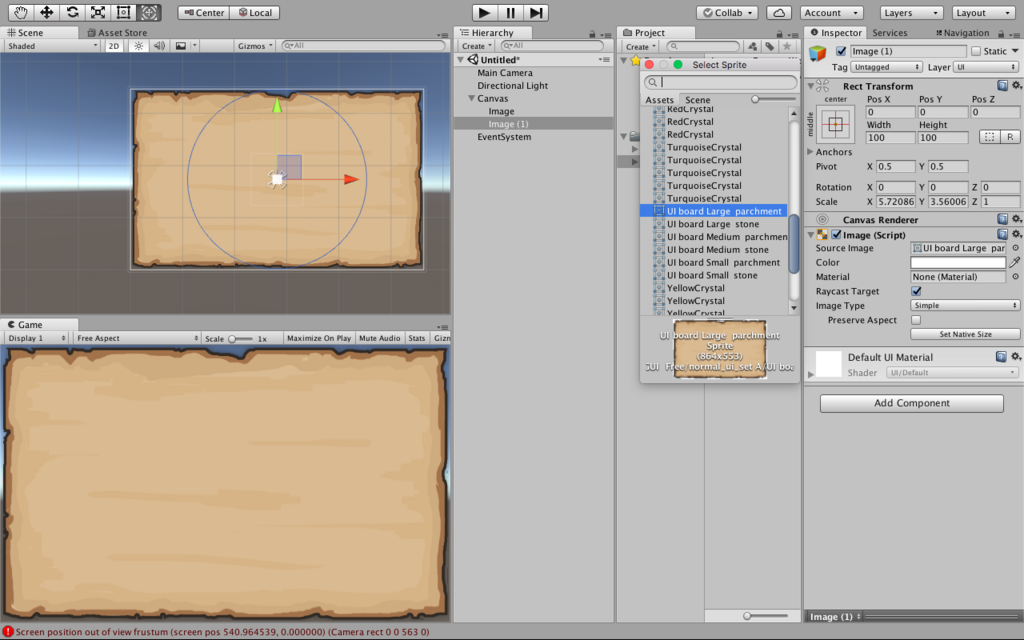1024x640 pixels.
Task: Toggle Mute Audio in Game view
Action: tap(379, 338)
